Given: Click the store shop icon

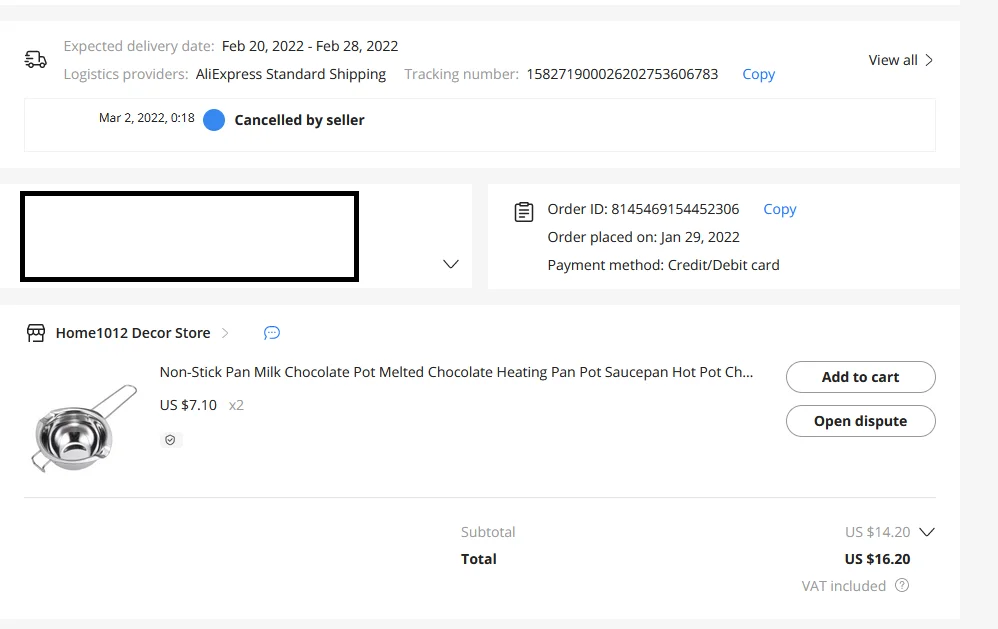Looking at the screenshot, I should pos(36,333).
